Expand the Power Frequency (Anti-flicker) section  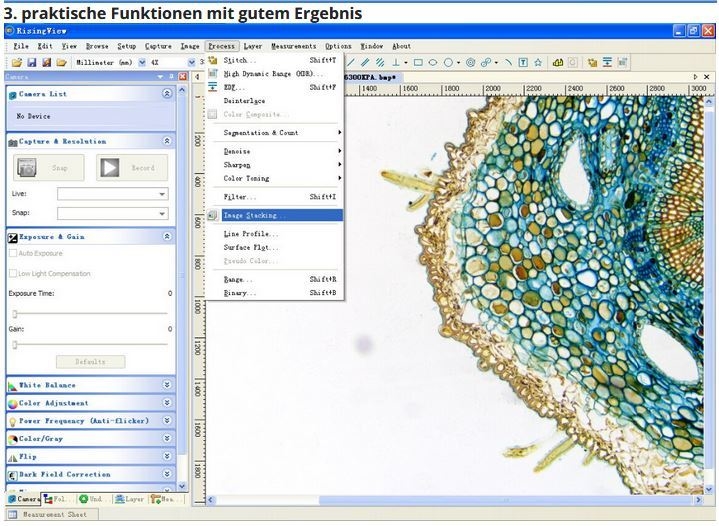[x=167, y=421]
